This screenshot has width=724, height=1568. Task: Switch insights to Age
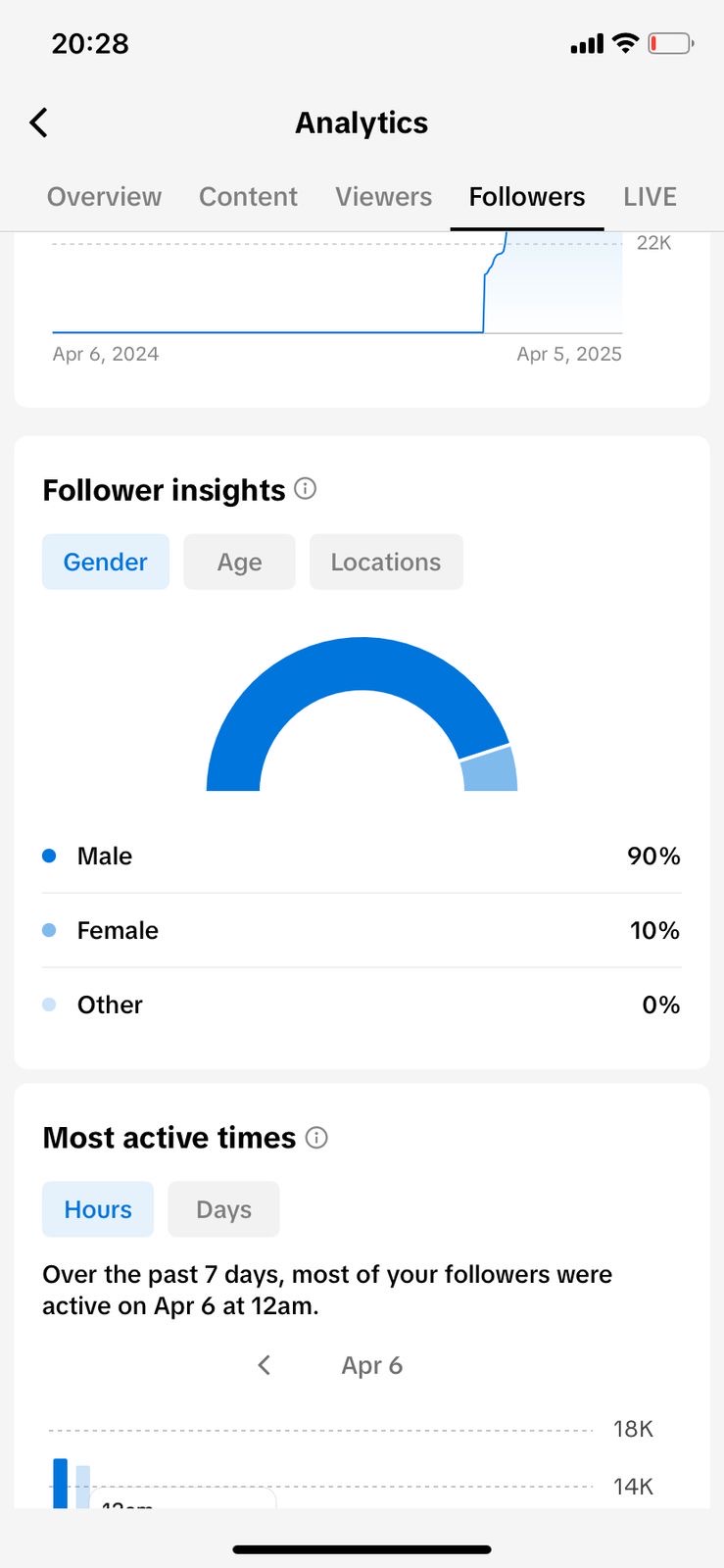pyautogui.click(x=239, y=562)
